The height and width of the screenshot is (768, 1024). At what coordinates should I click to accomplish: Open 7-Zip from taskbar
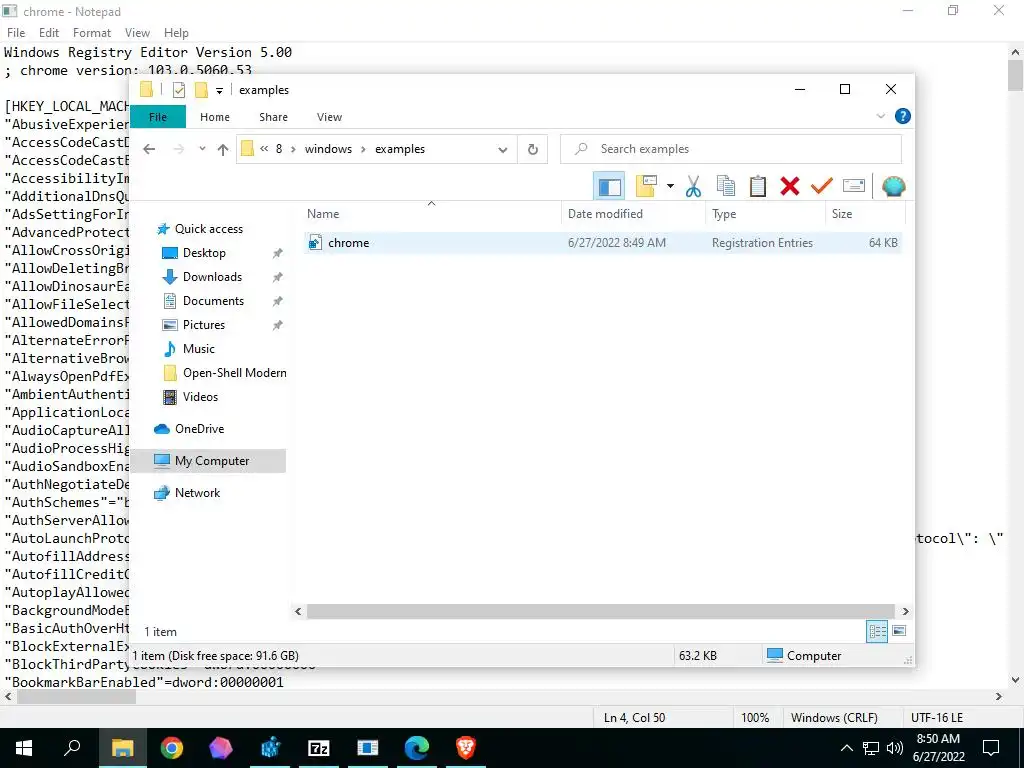(319, 748)
